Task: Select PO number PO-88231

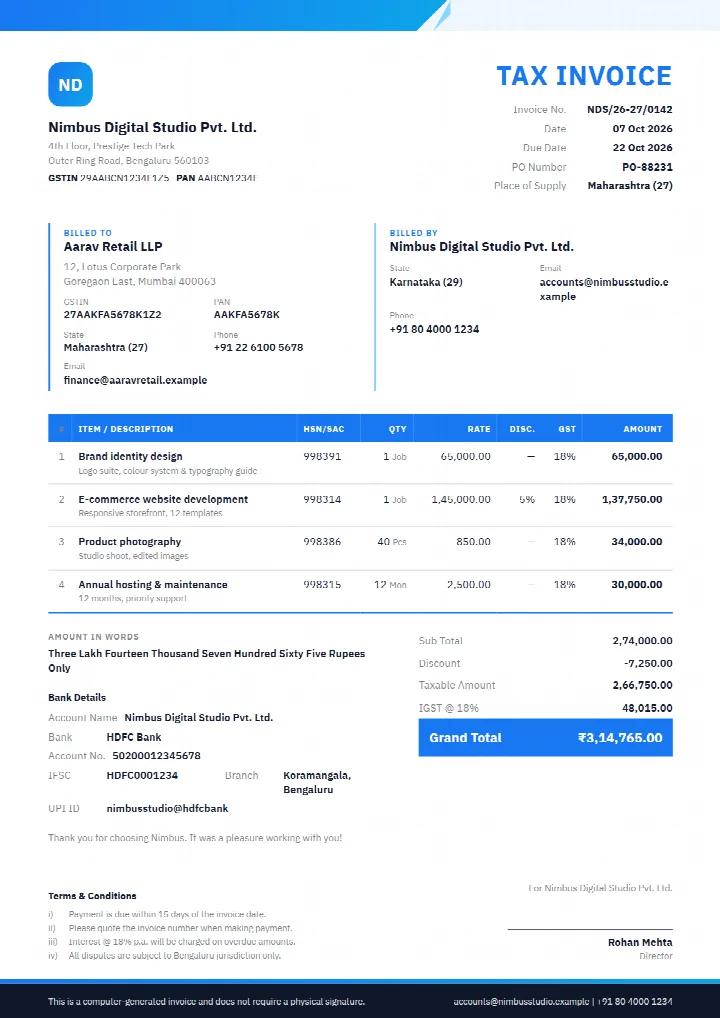Action: [x=647, y=167]
